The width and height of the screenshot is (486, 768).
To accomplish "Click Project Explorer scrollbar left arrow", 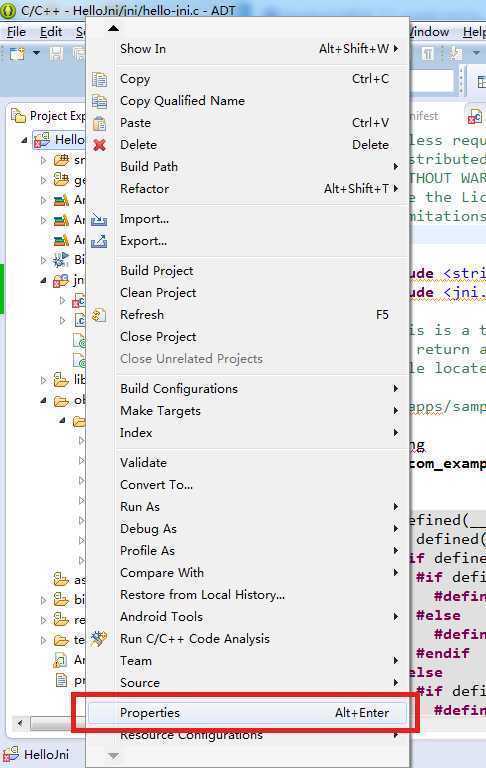I will tap(20, 723).
